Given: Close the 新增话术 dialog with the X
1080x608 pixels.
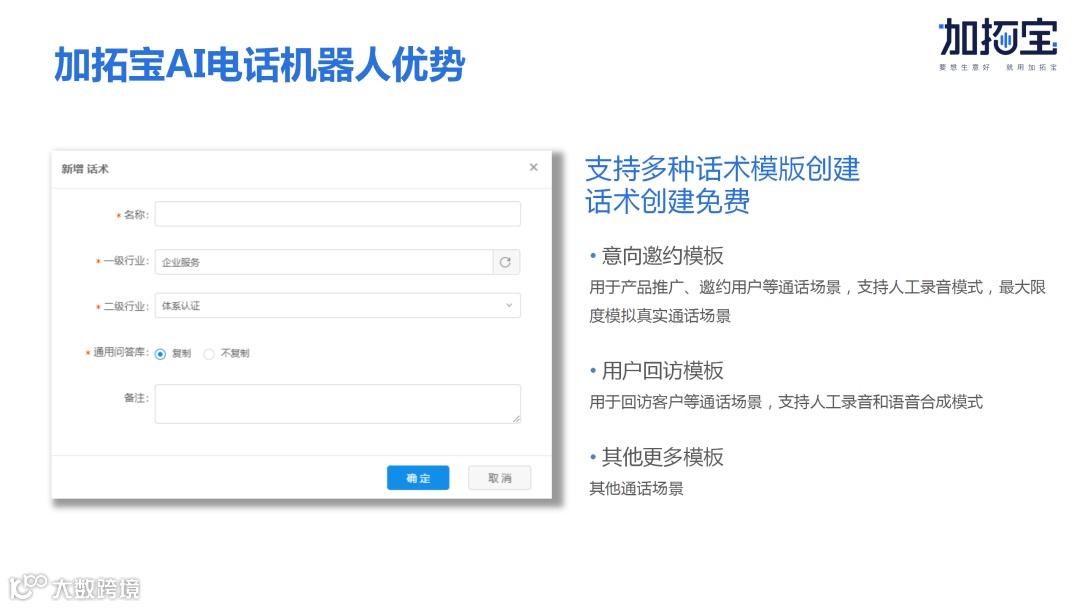Looking at the screenshot, I should click(x=533, y=167).
